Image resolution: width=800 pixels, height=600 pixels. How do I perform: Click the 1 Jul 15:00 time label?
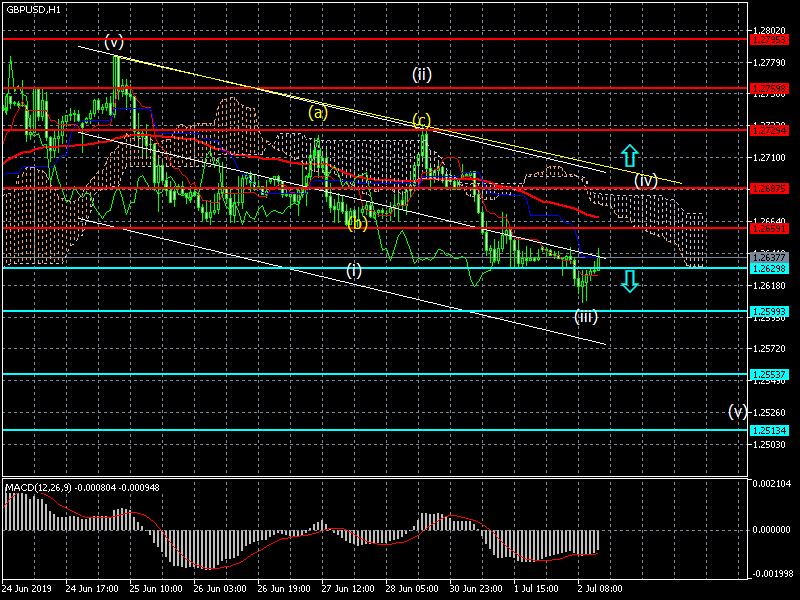click(x=536, y=589)
